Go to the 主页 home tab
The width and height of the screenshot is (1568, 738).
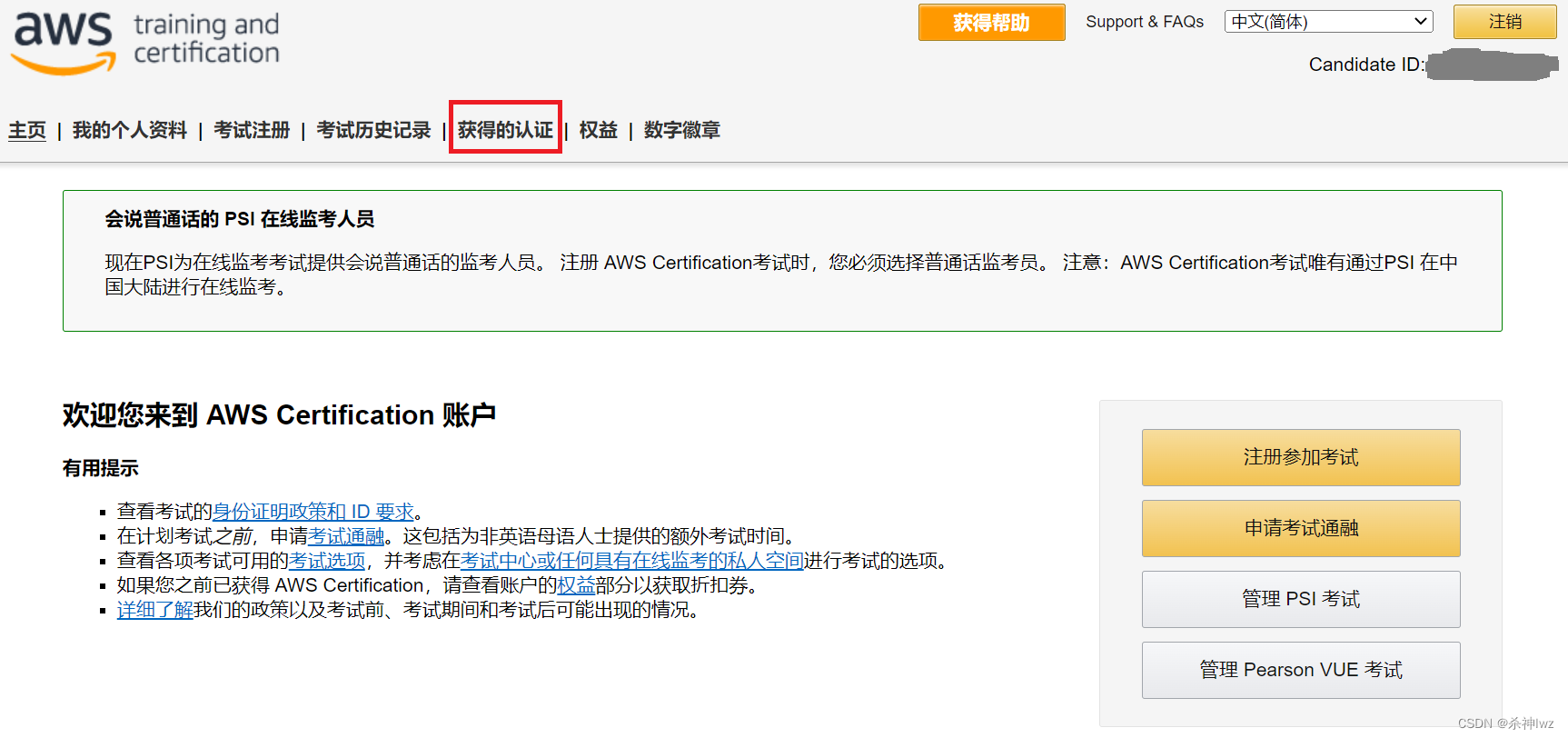coord(27,130)
